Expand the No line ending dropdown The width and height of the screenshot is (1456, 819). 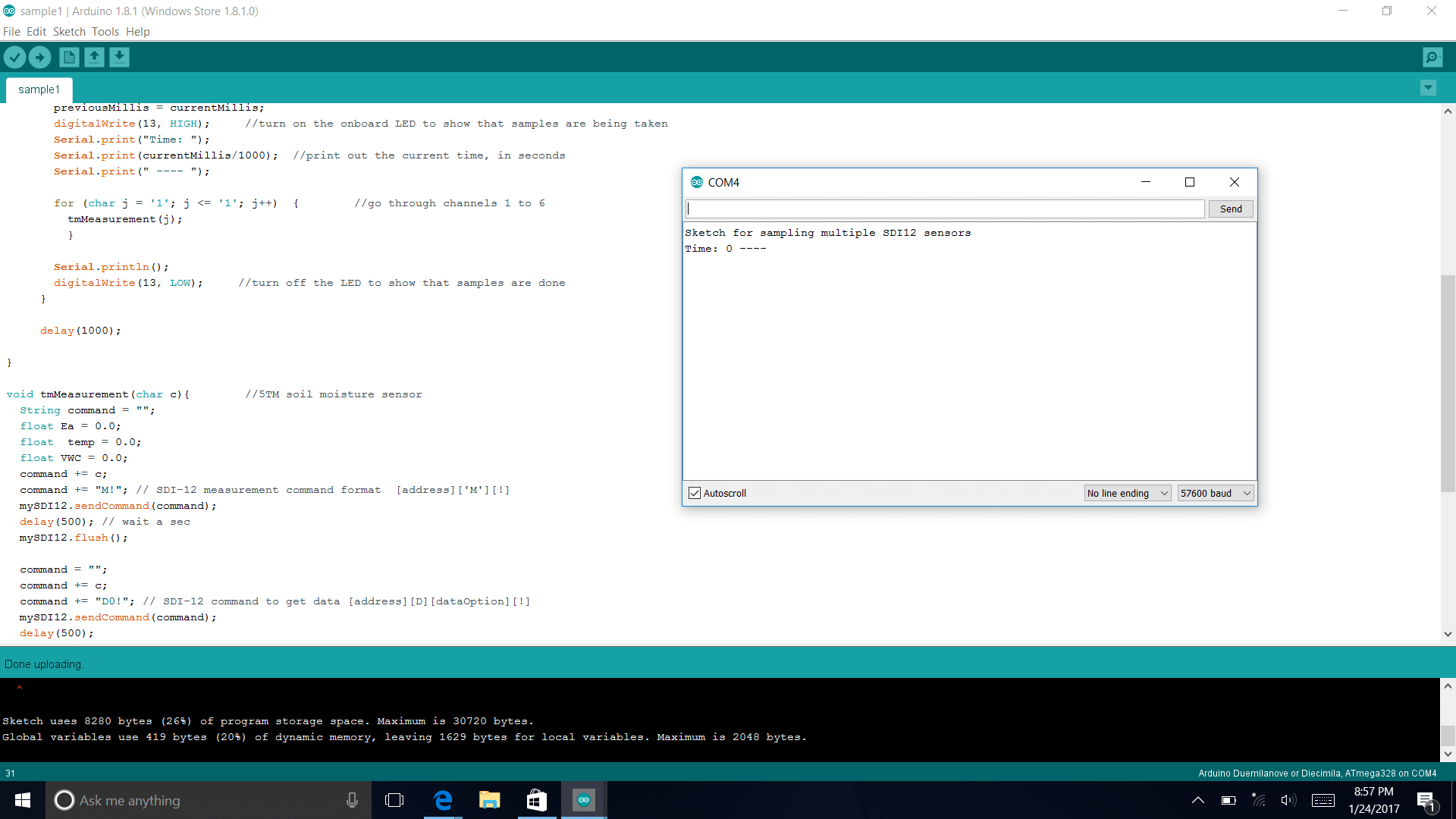[x=1128, y=493]
